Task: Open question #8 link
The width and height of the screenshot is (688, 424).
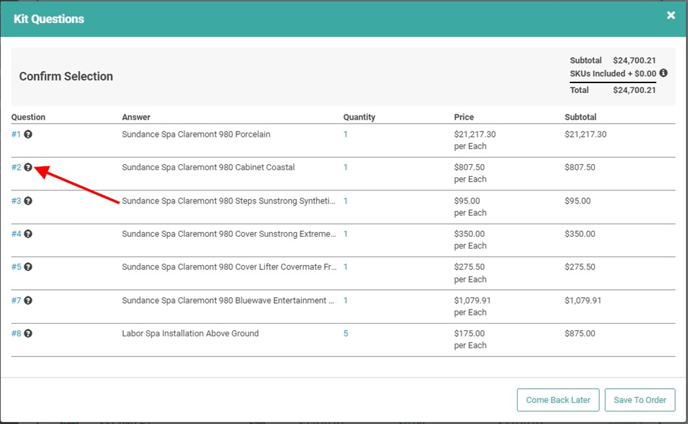Action: [x=16, y=333]
